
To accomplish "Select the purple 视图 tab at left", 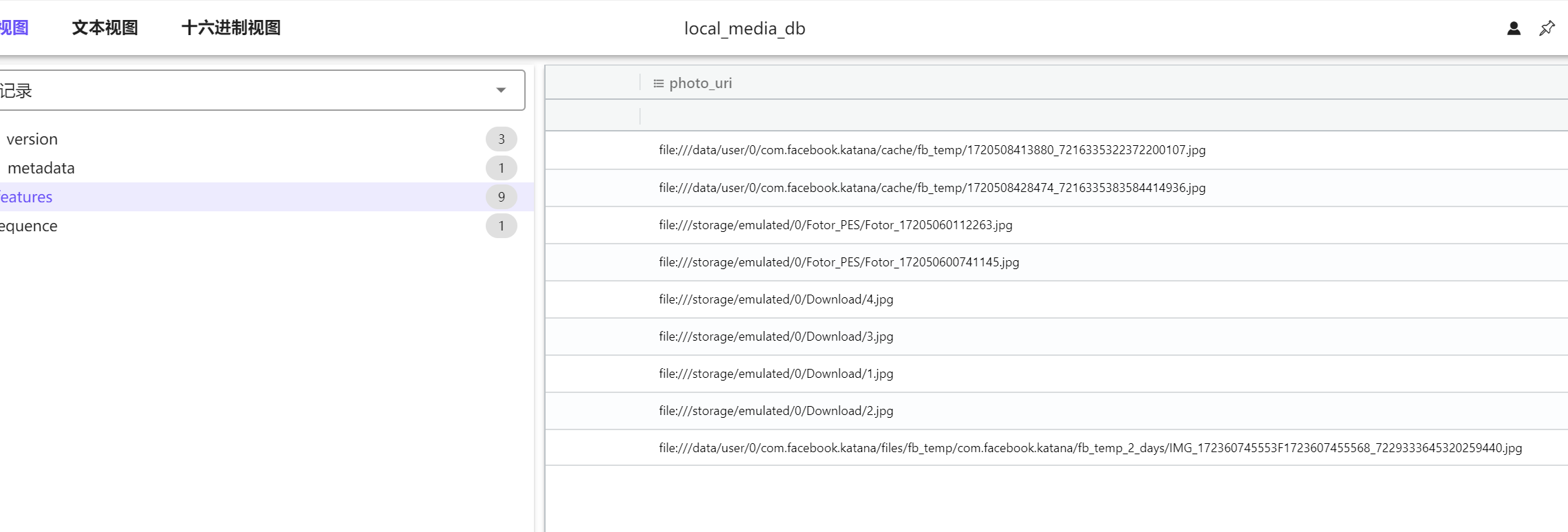I will [14, 28].
